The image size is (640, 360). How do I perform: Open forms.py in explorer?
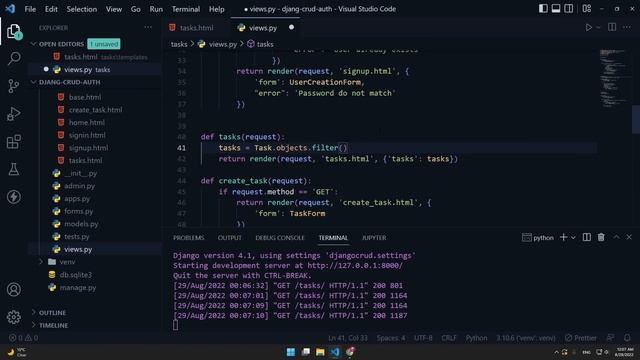pos(78,211)
